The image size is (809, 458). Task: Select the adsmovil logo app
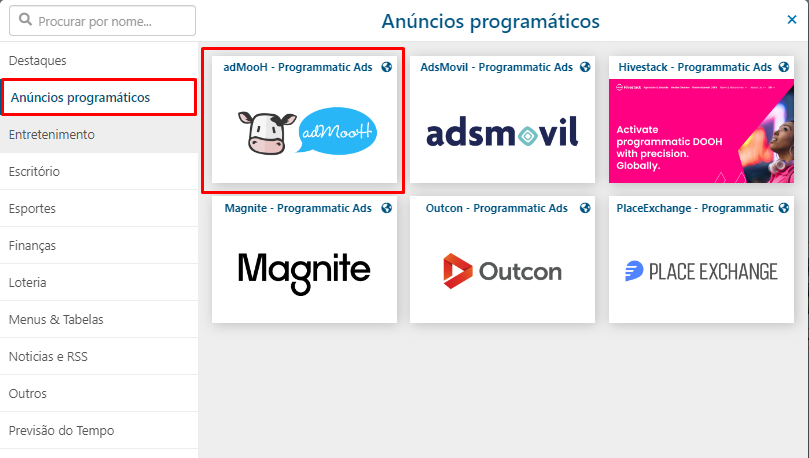(x=503, y=131)
